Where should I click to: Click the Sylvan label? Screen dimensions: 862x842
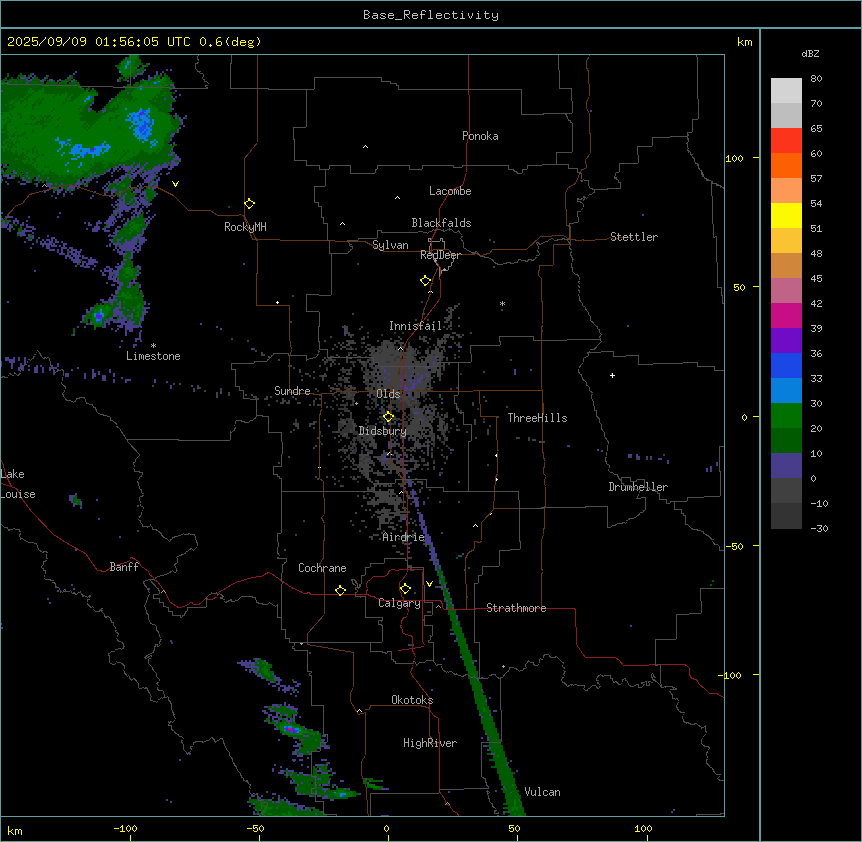point(390,245)
